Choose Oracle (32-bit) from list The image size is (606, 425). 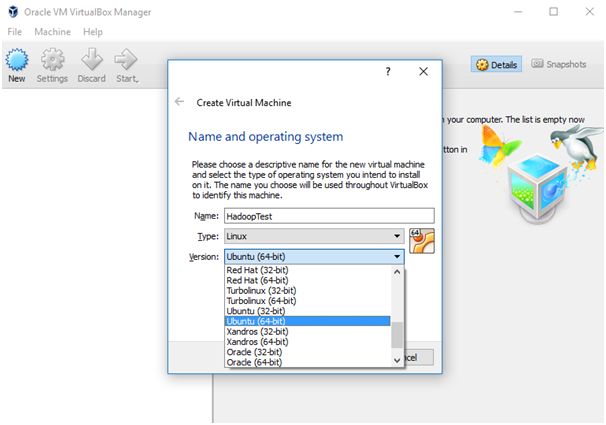[308, 352]
